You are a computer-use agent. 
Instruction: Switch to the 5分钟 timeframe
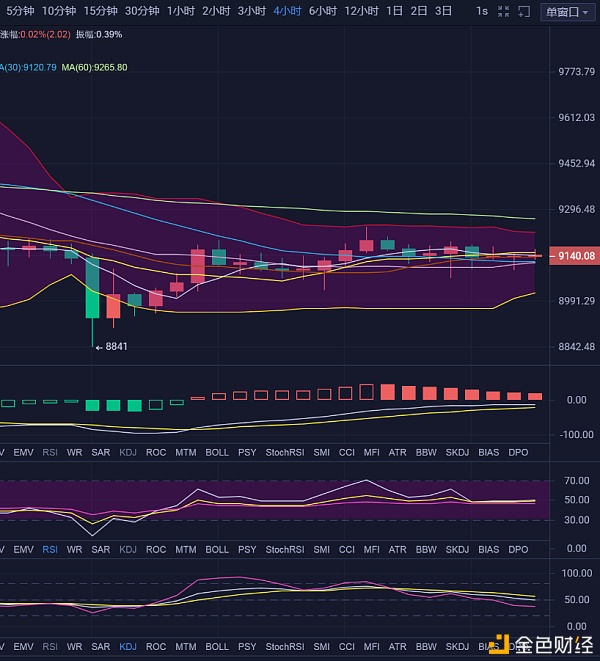pyautogui.click(x=20, y=11)
